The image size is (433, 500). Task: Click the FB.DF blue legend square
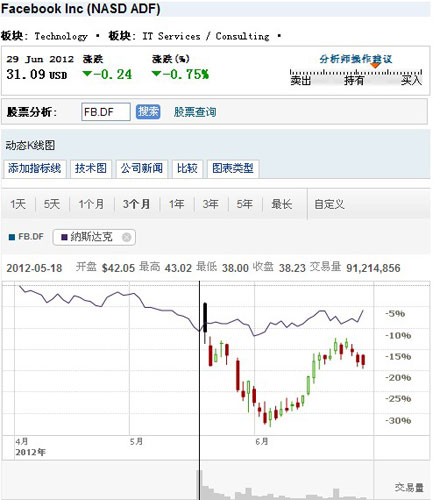pyautogui.click(x=12, y=237)
